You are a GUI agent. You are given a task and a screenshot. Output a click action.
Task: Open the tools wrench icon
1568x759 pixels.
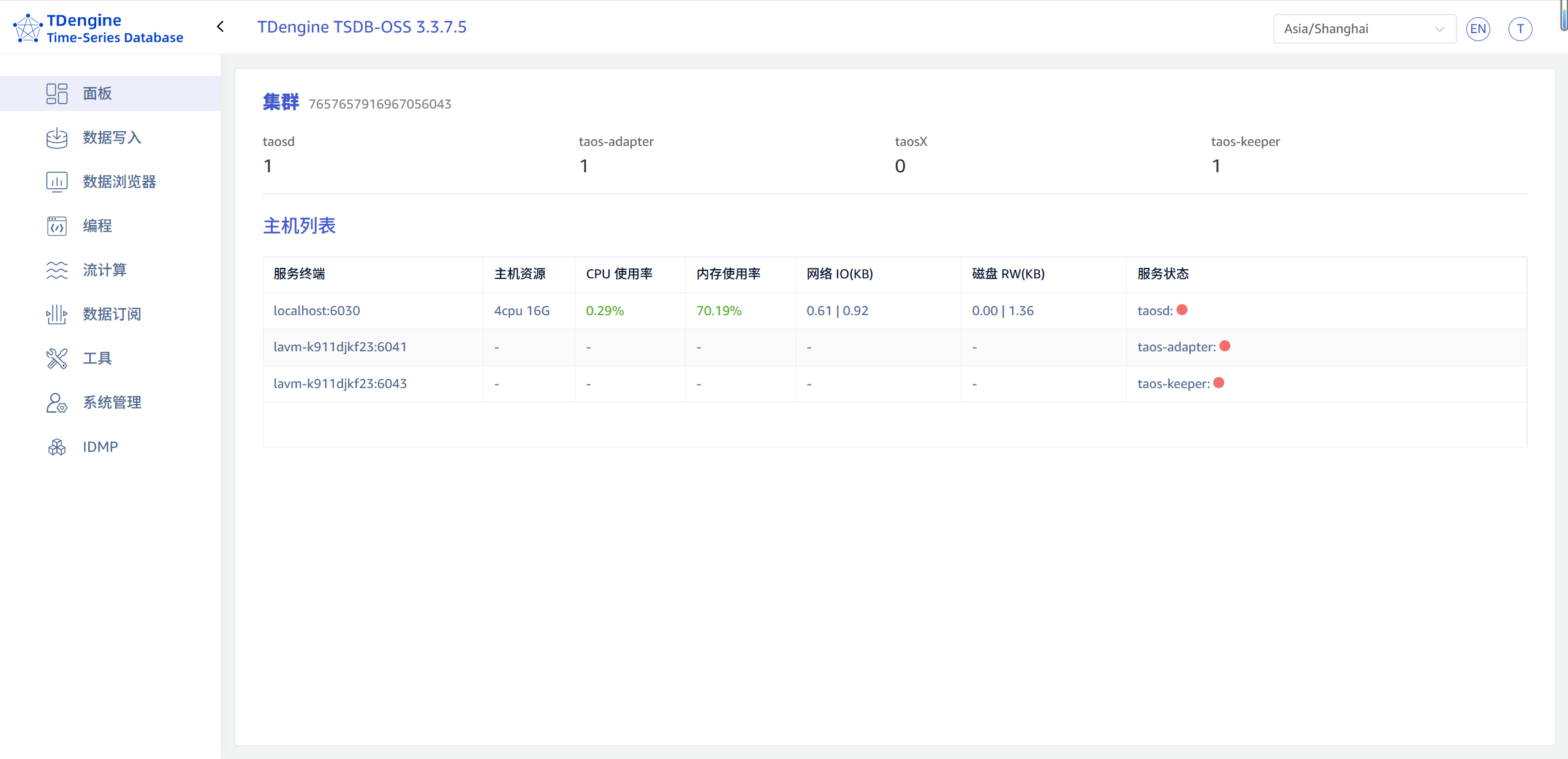[56, 358]
